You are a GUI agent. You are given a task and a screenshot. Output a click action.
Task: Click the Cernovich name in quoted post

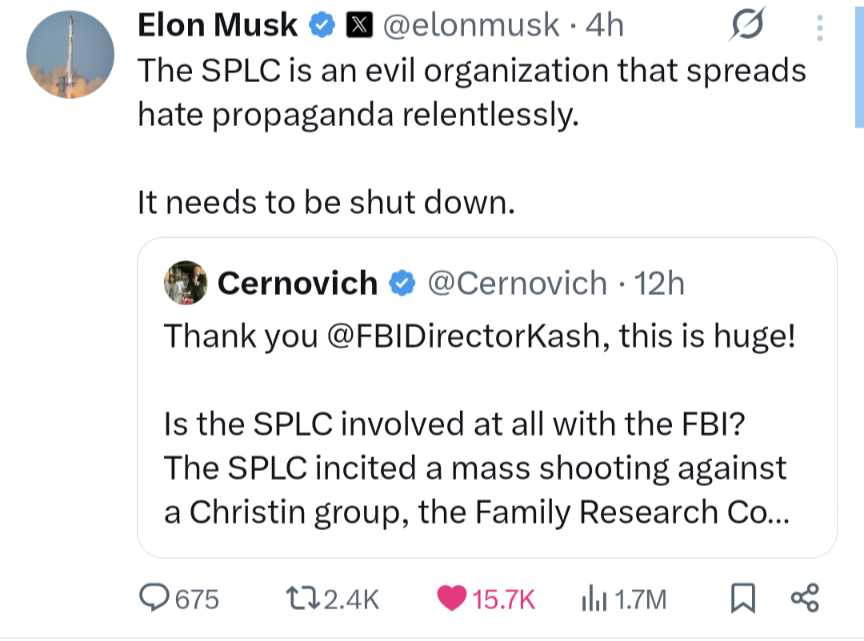(x=297, y=283)
